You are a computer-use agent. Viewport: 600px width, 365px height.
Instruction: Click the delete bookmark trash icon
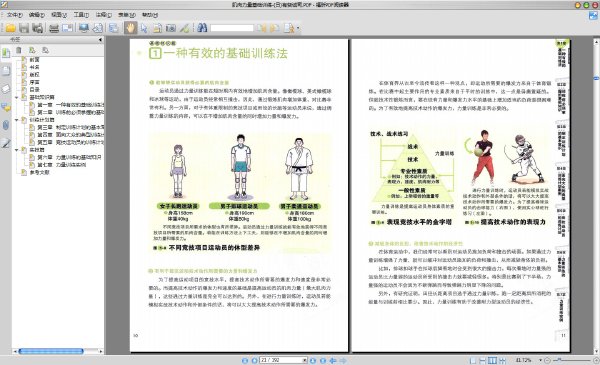[18, 50]
